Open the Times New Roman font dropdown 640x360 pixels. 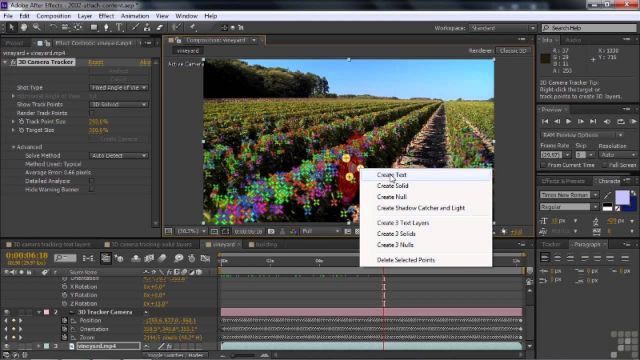(569, 195)
